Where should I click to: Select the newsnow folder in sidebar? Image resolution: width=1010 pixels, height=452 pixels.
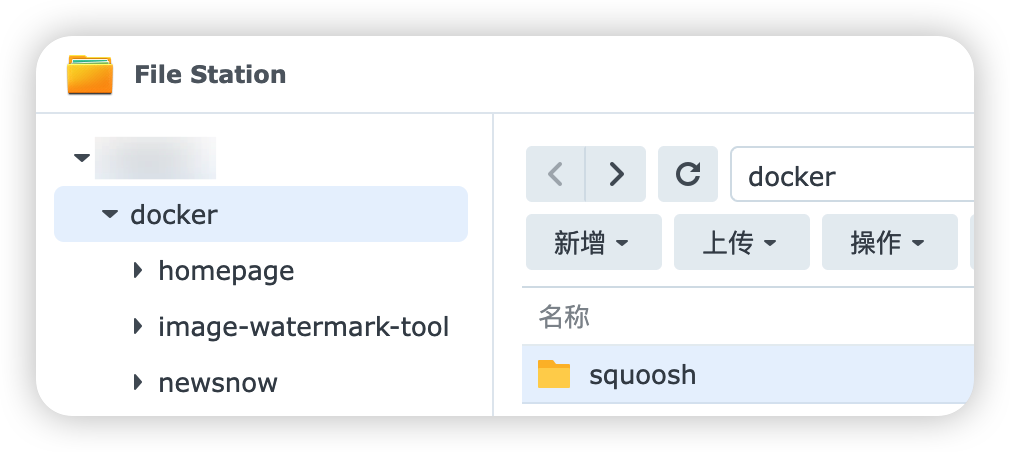(x=218, y=382)
